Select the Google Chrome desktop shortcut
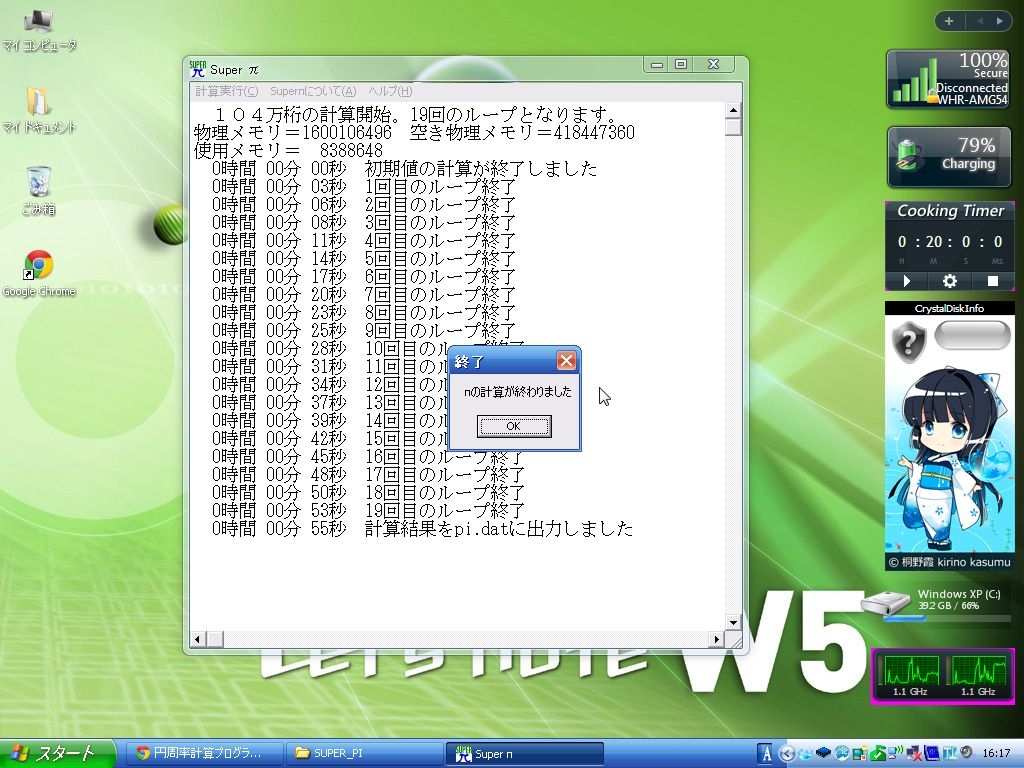 point(39,274)
